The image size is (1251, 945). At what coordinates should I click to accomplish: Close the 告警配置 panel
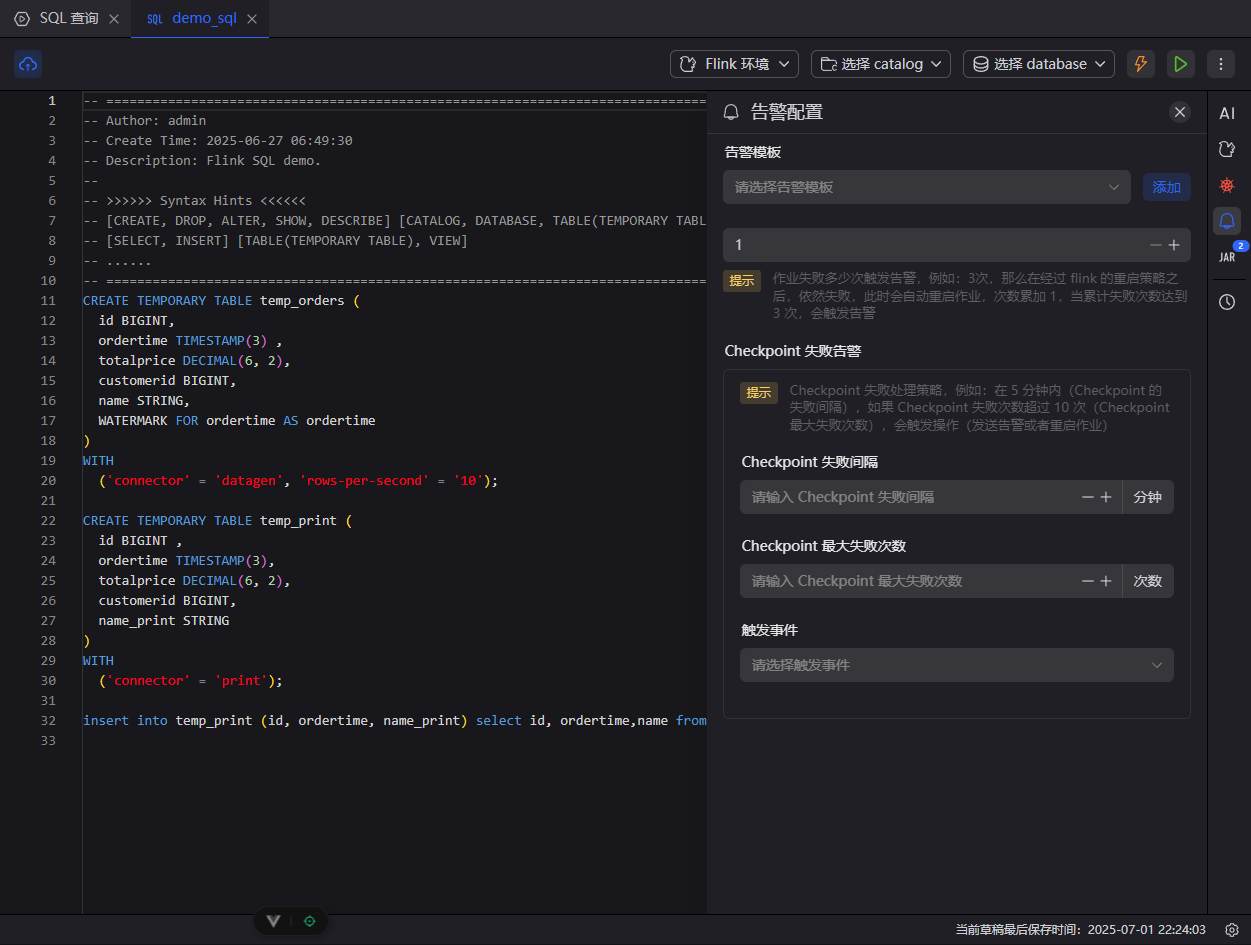point(1180,112)
